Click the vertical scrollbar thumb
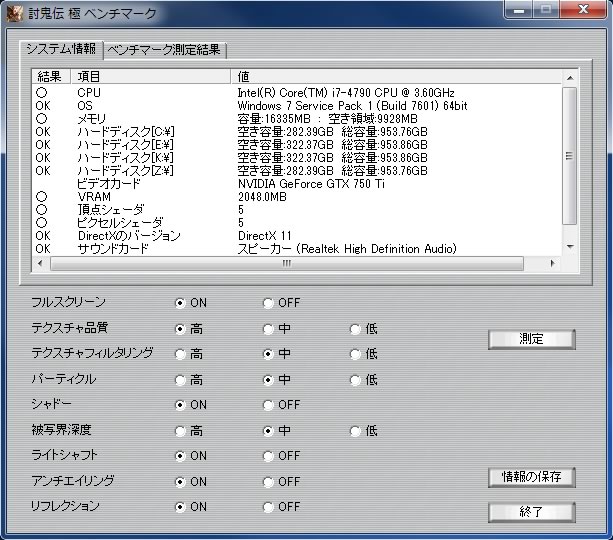 570,156
